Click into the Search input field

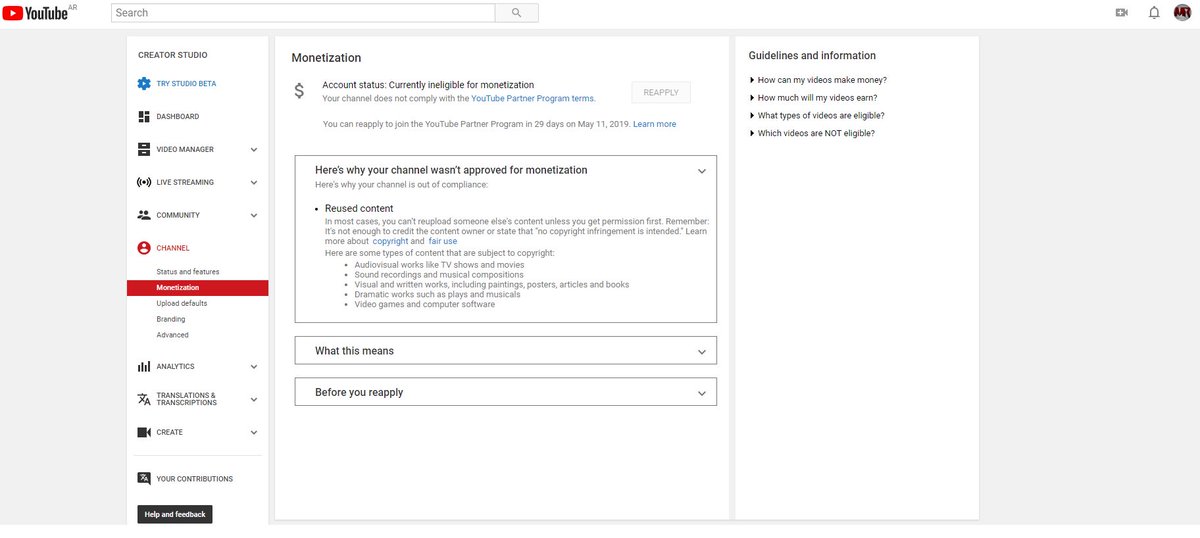coord(303,13)
